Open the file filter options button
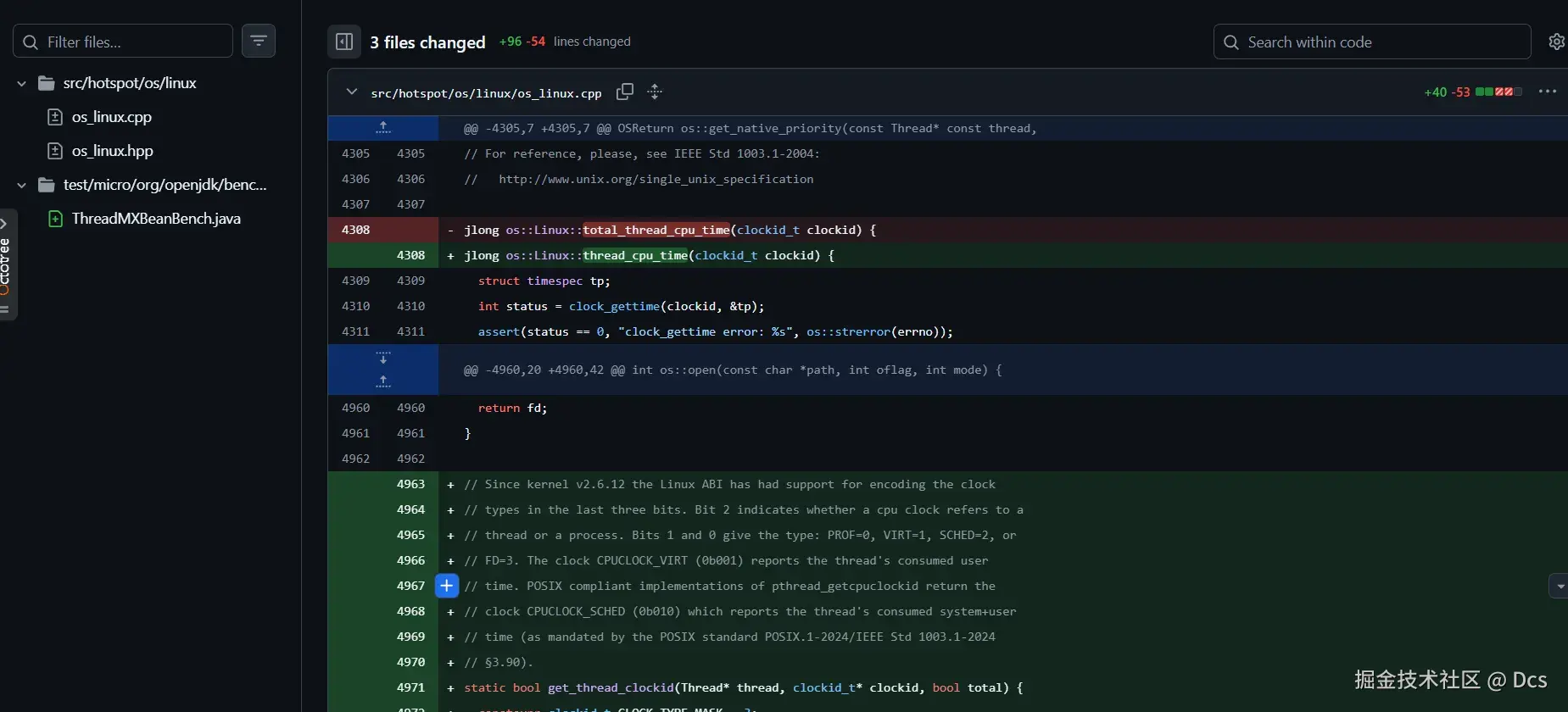 [x=259, y=41]
